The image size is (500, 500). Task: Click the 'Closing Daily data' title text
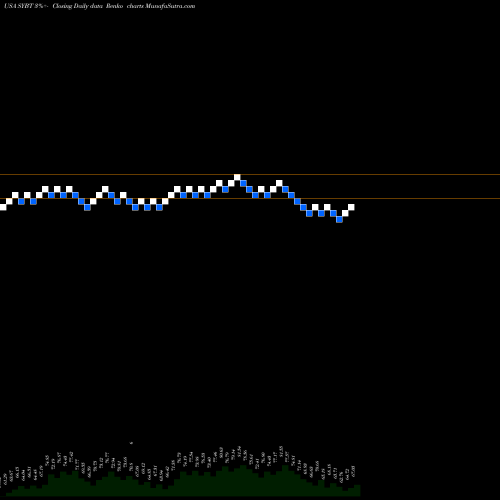(x=77, y=6)
